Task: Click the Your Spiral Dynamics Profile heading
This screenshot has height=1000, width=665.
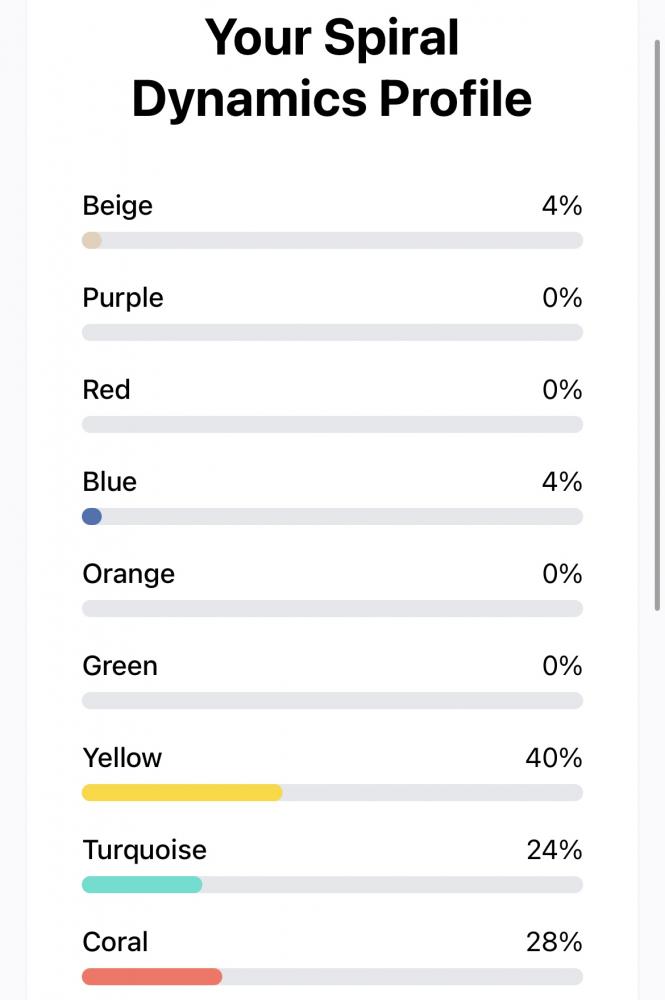Action: click(332, 68)
